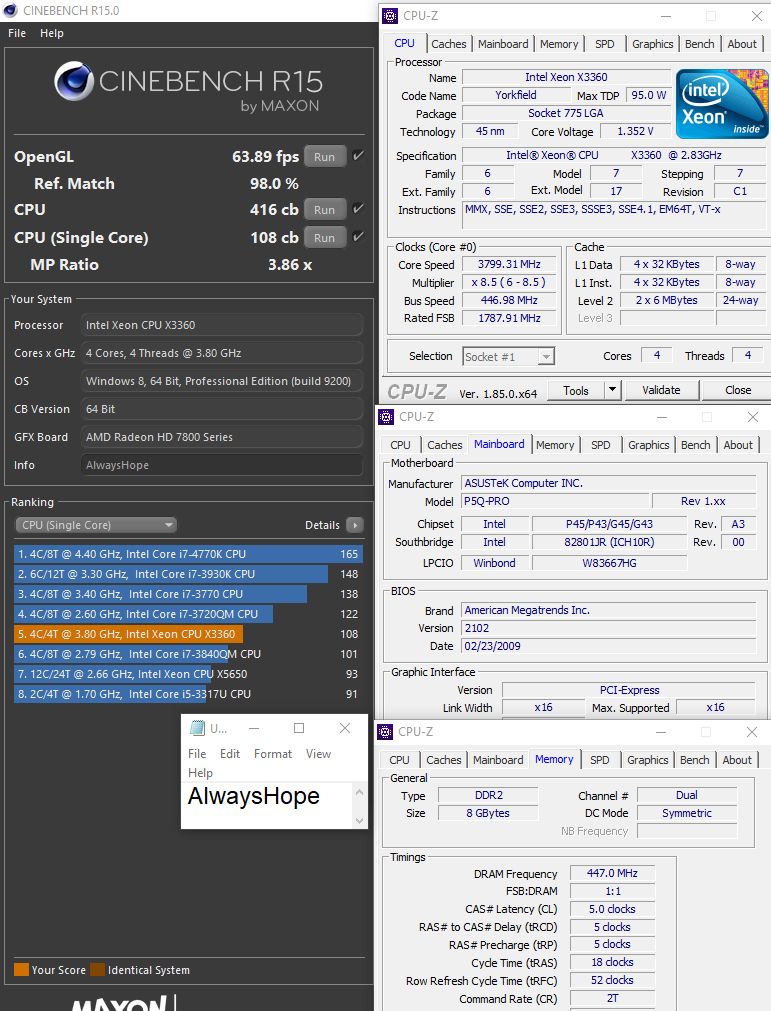Click the mainboard model value P5Q-PRO
Viewport: 771px width, 1011px height.
click(556, 501)
